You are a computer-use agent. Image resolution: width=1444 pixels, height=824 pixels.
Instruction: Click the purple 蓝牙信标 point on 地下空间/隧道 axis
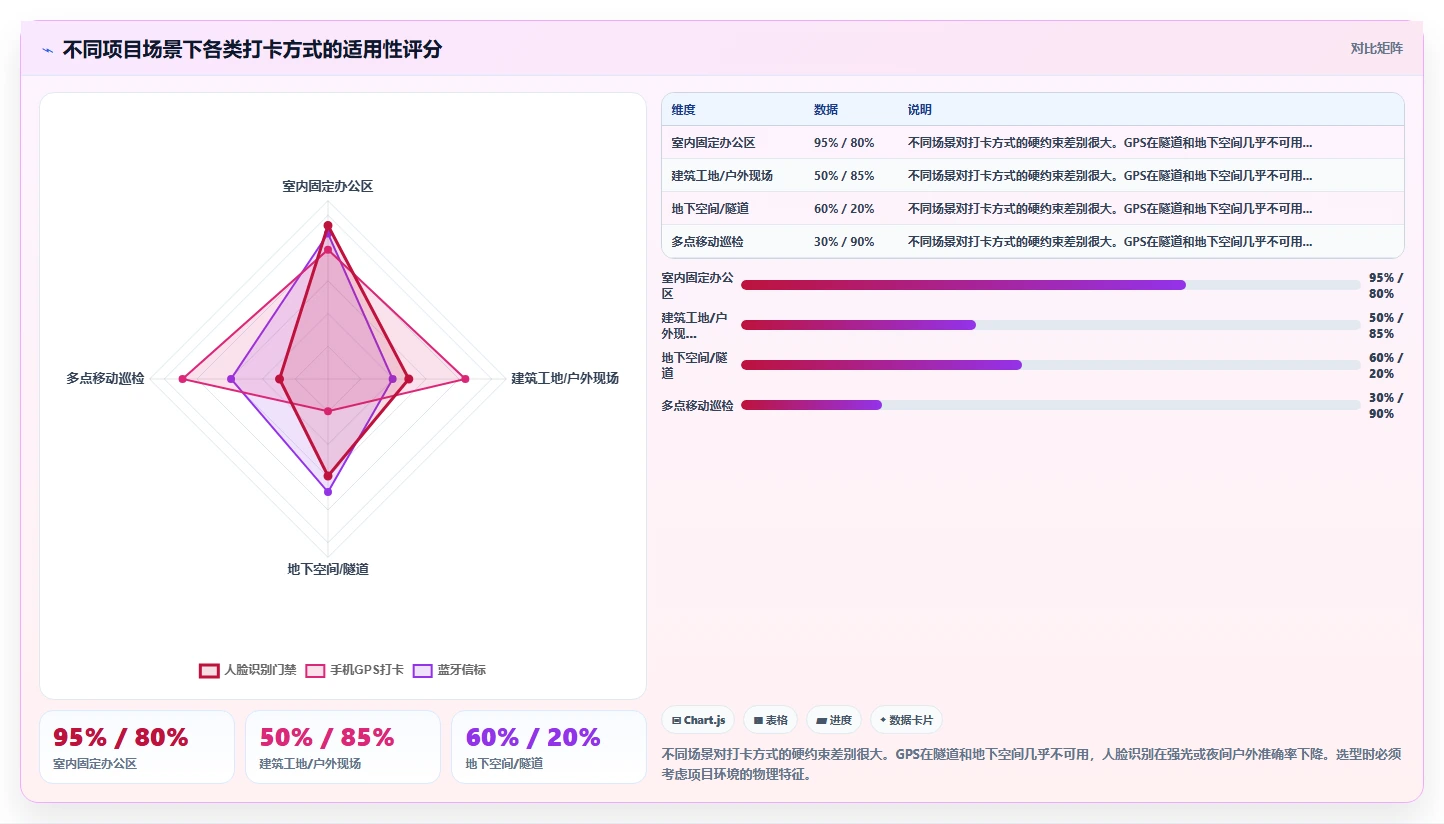click(x=328, y=492)
